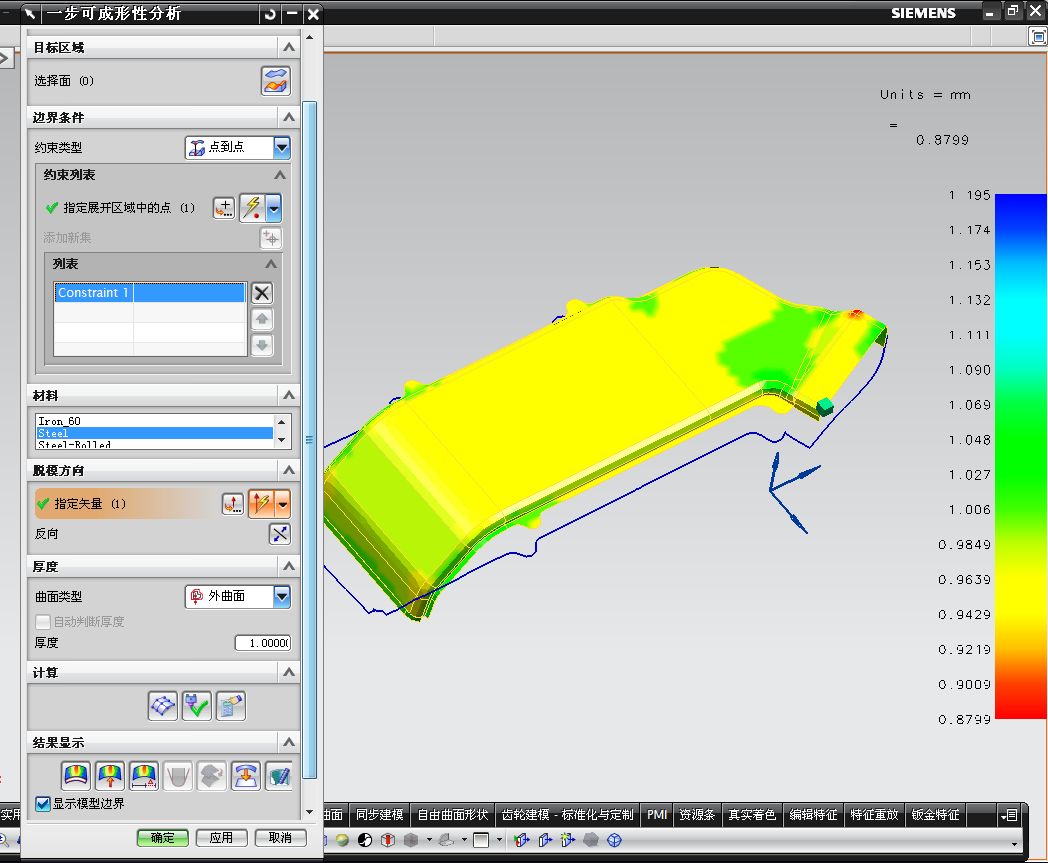Screen dimensions: 1048x863
Task: Move constraint down in the list
Action: click(x=262, y=345)
